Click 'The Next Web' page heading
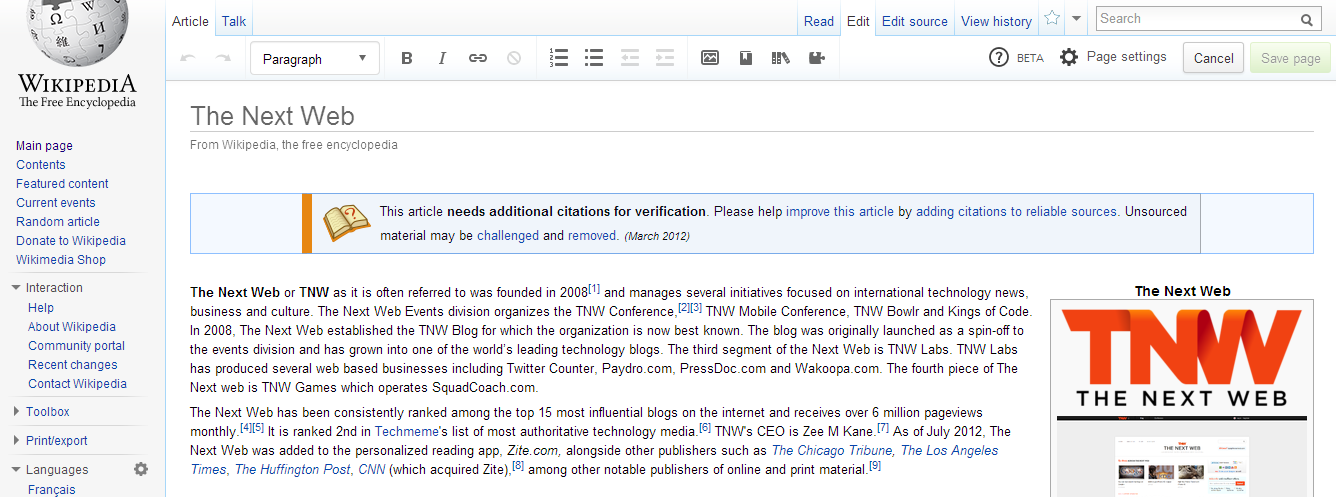Image resolution: width=1336 pixels, height=497 pixels. [x=272, y=116]
